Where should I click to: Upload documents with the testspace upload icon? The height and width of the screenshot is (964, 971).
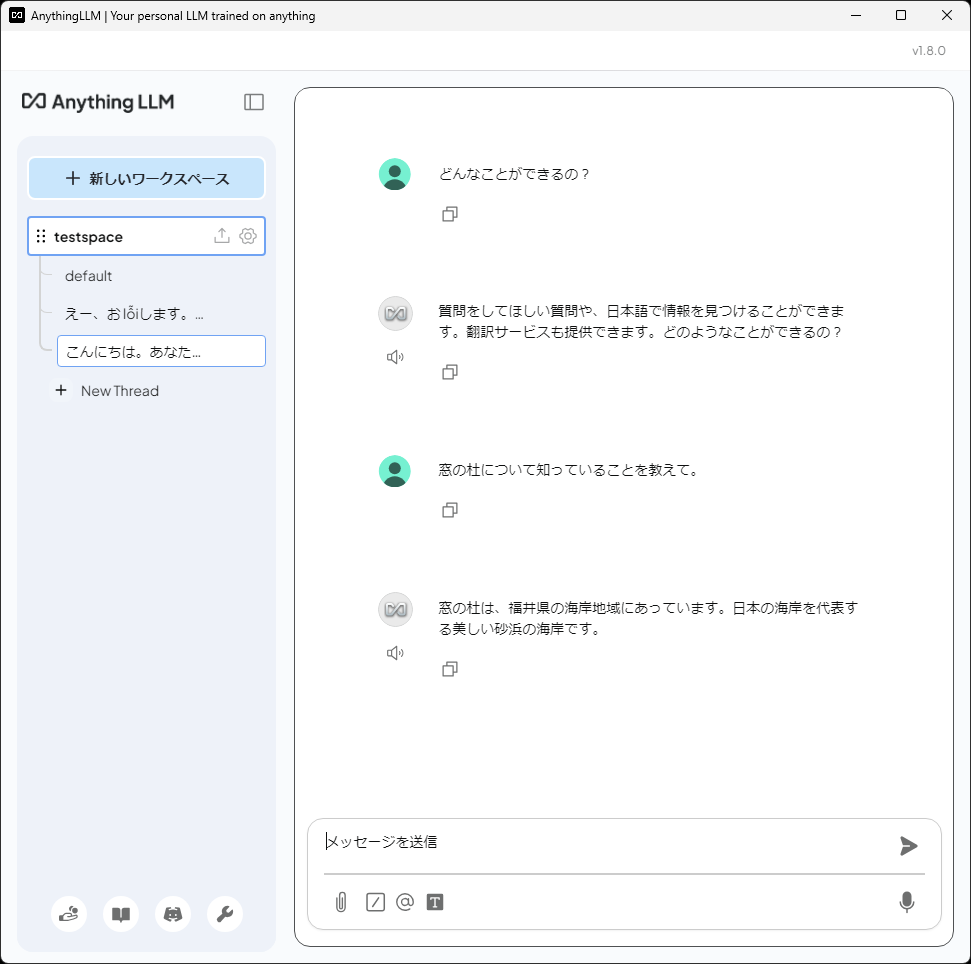221,236
